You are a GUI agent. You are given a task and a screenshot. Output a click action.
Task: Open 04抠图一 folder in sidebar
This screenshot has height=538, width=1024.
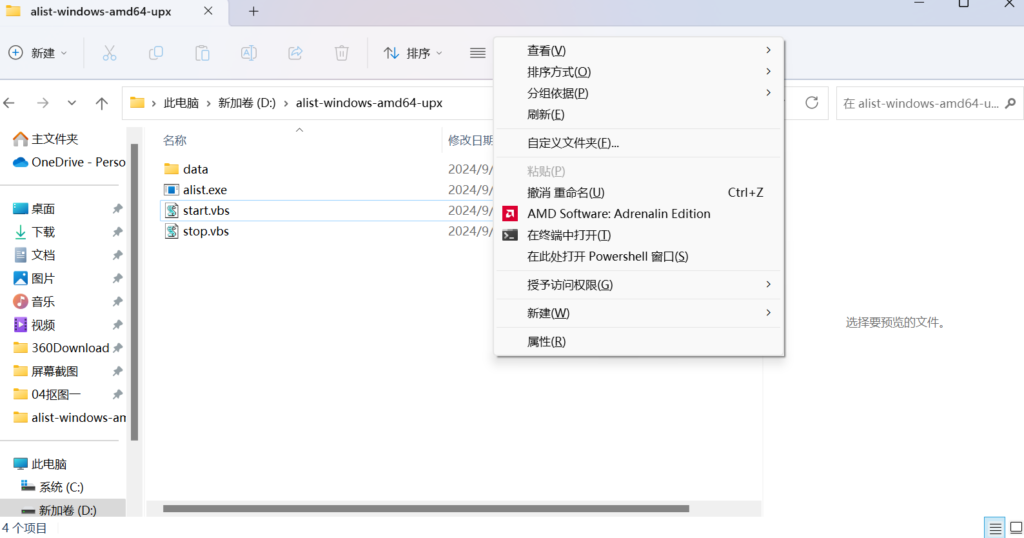(46, 394)
